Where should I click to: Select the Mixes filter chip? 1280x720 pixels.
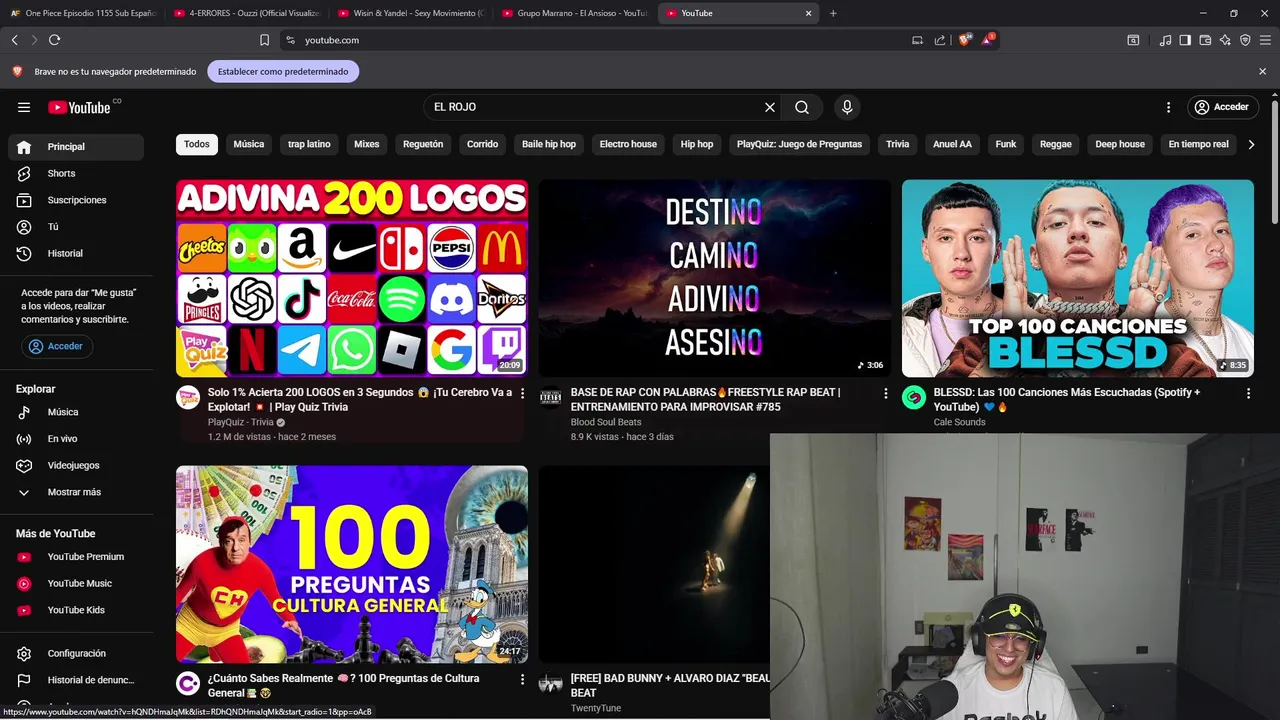pos(367,144)
